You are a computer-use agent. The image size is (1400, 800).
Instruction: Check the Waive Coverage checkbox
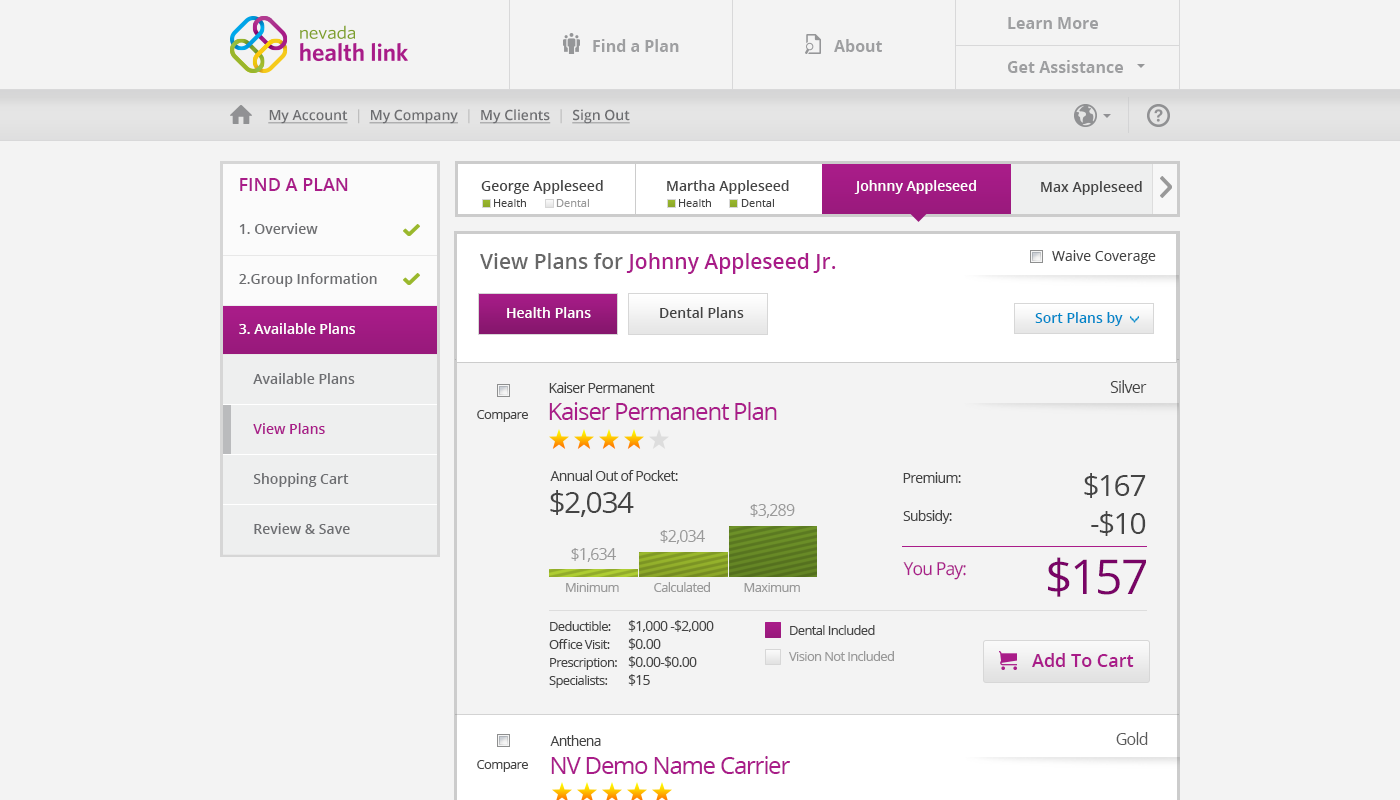click(1037, 257)
